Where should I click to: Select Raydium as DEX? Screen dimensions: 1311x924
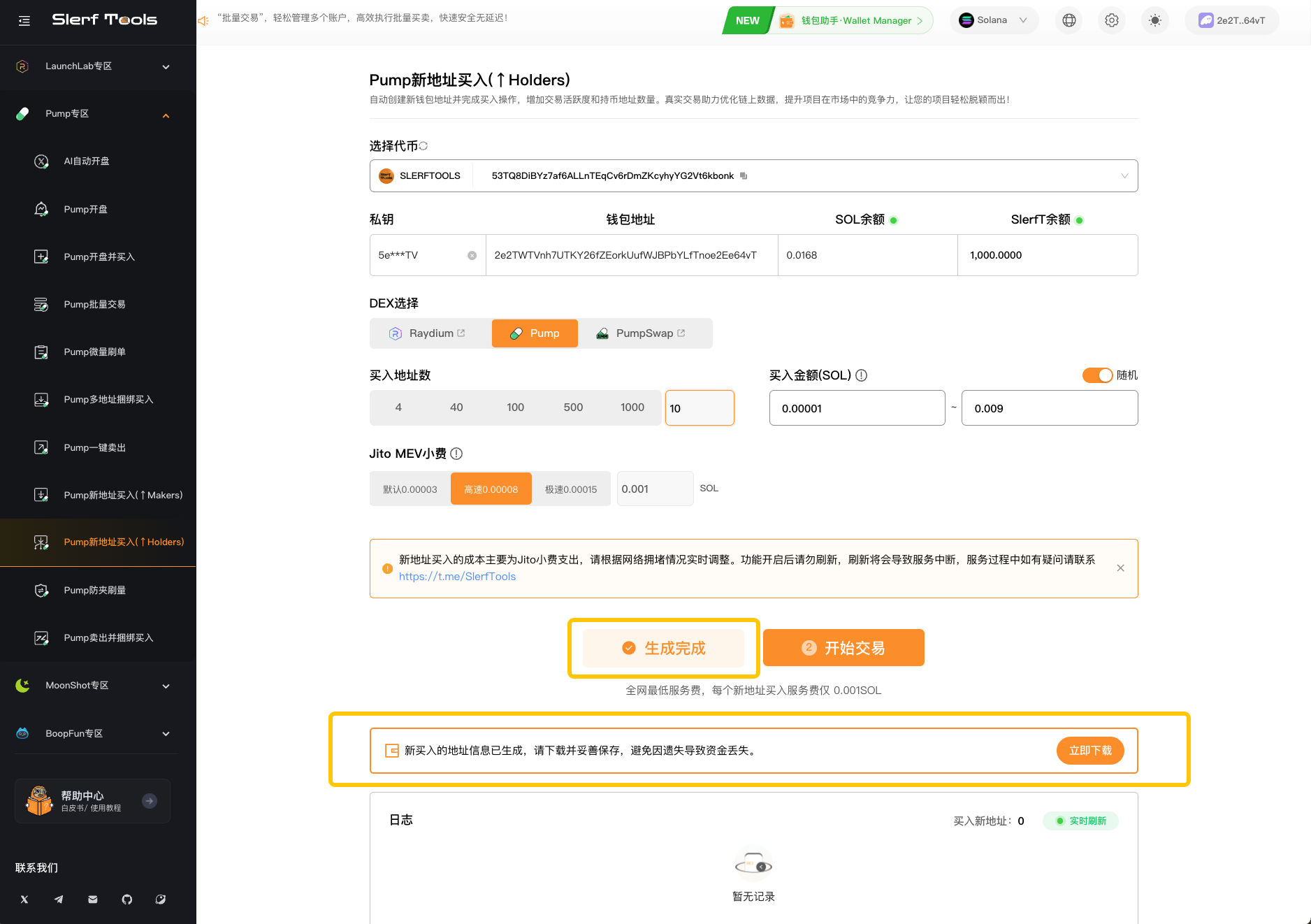(428, 334)
